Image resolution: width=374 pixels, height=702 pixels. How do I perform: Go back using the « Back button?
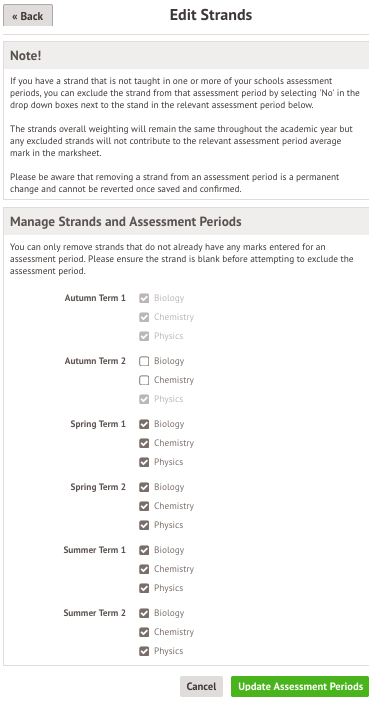[x=28, y=16]
